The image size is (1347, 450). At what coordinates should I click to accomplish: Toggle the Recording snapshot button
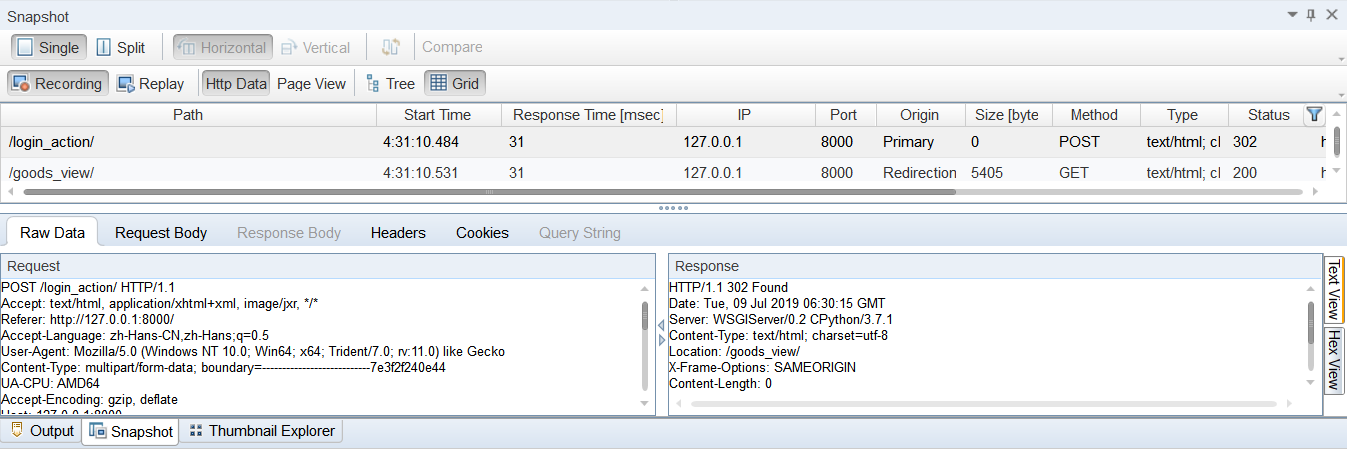click(57, 84)
